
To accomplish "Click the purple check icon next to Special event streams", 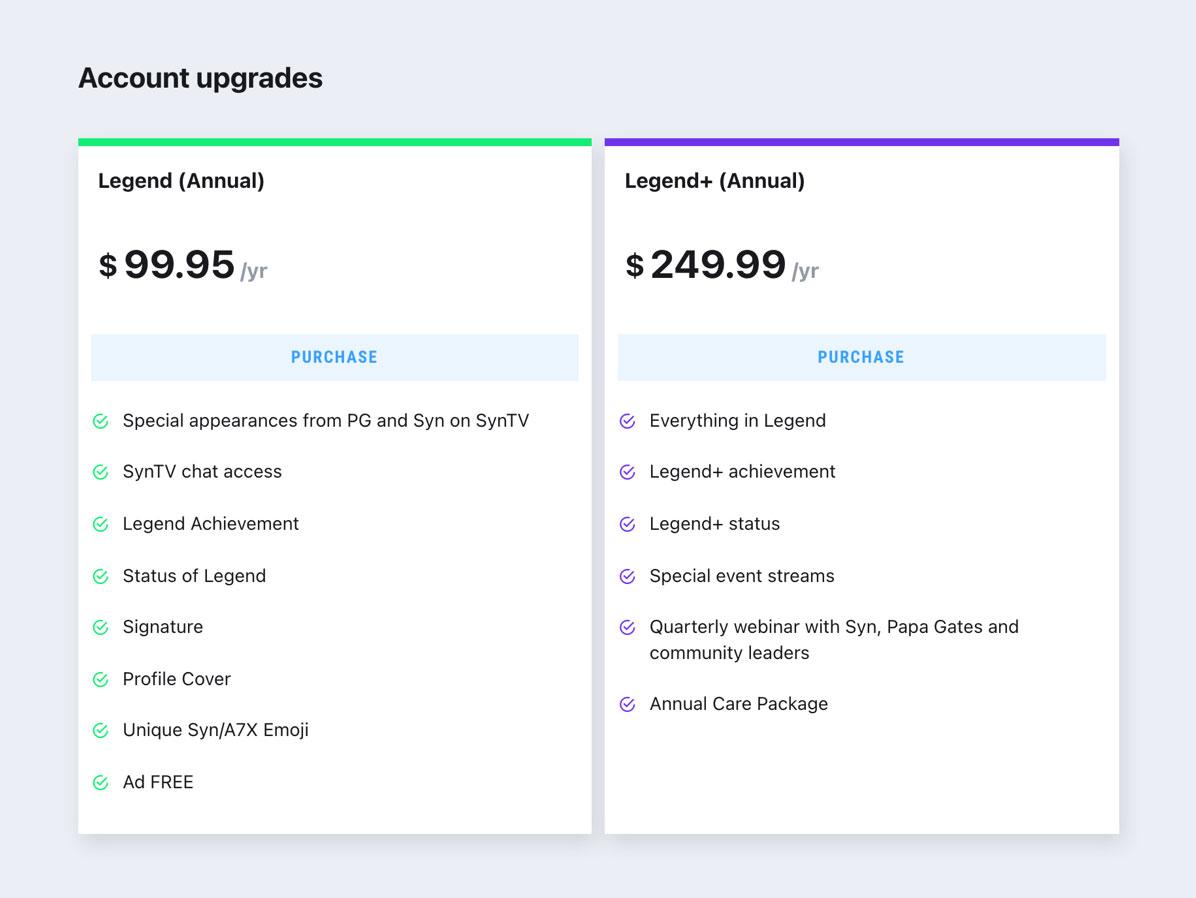I will tap(628, 576).
